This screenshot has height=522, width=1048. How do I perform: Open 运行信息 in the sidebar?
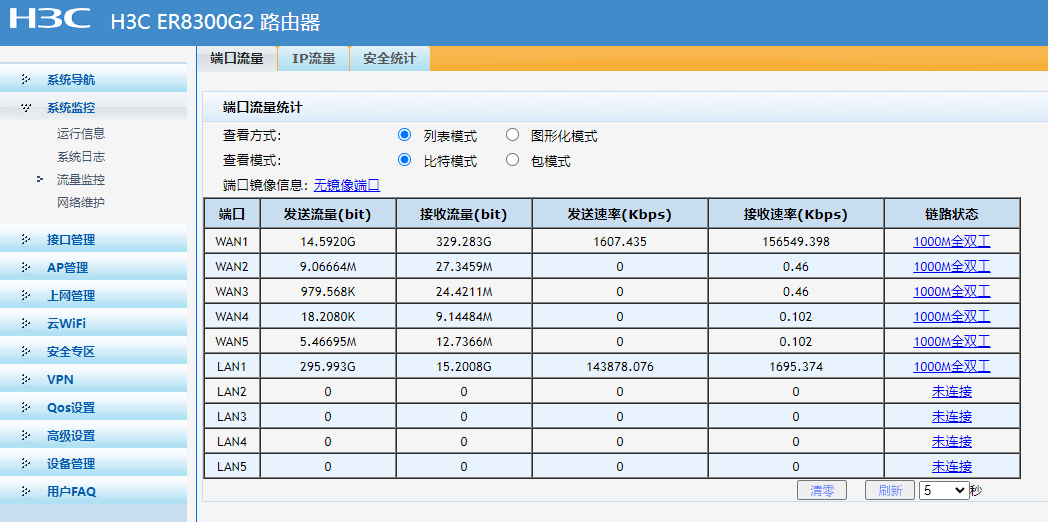click(81, 134)
